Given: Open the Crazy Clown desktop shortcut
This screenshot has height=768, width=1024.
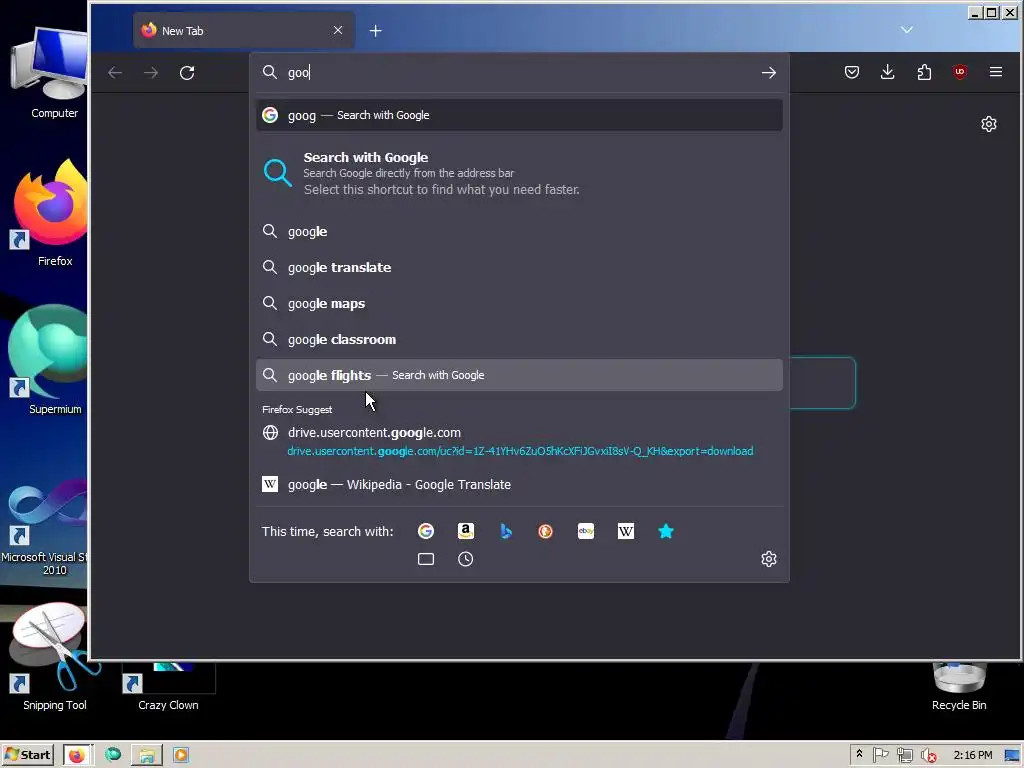Looking at the screenshot, I should [168, 686].
